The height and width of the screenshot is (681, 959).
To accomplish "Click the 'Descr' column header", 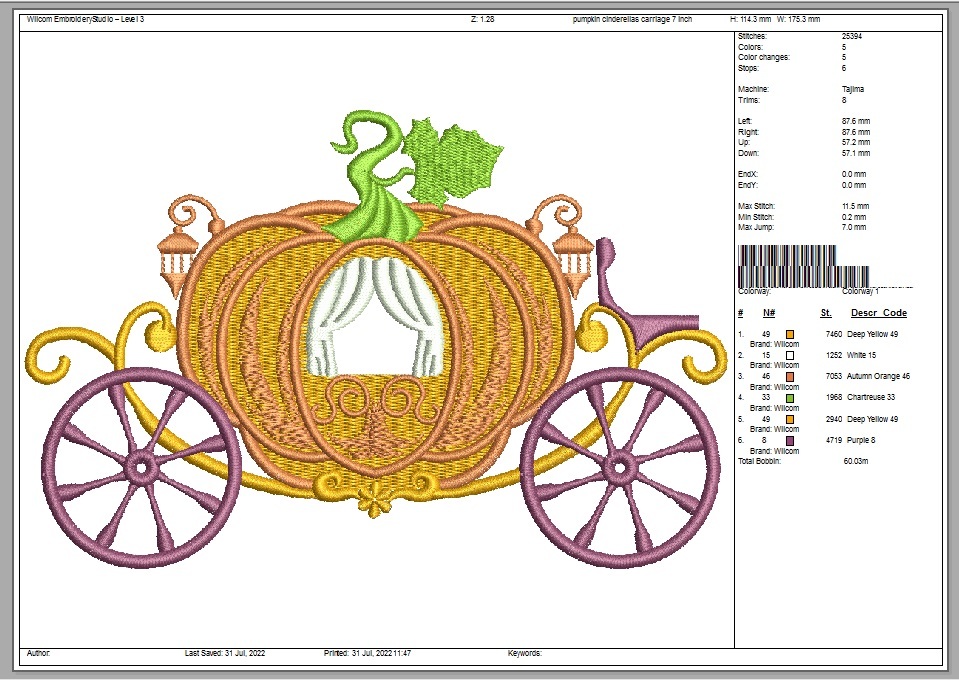I will (865, 313).
